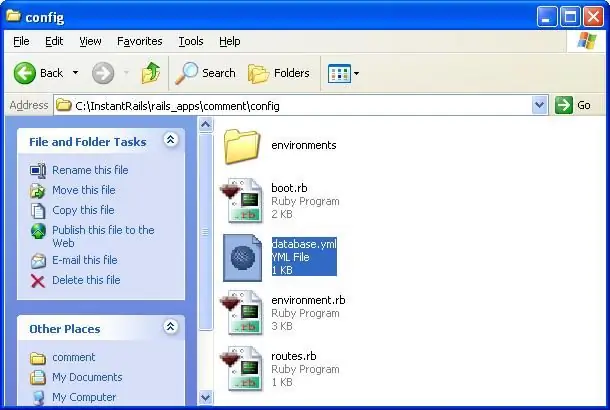Click the task pane scrollbar thumb

(x=206, y=232)
